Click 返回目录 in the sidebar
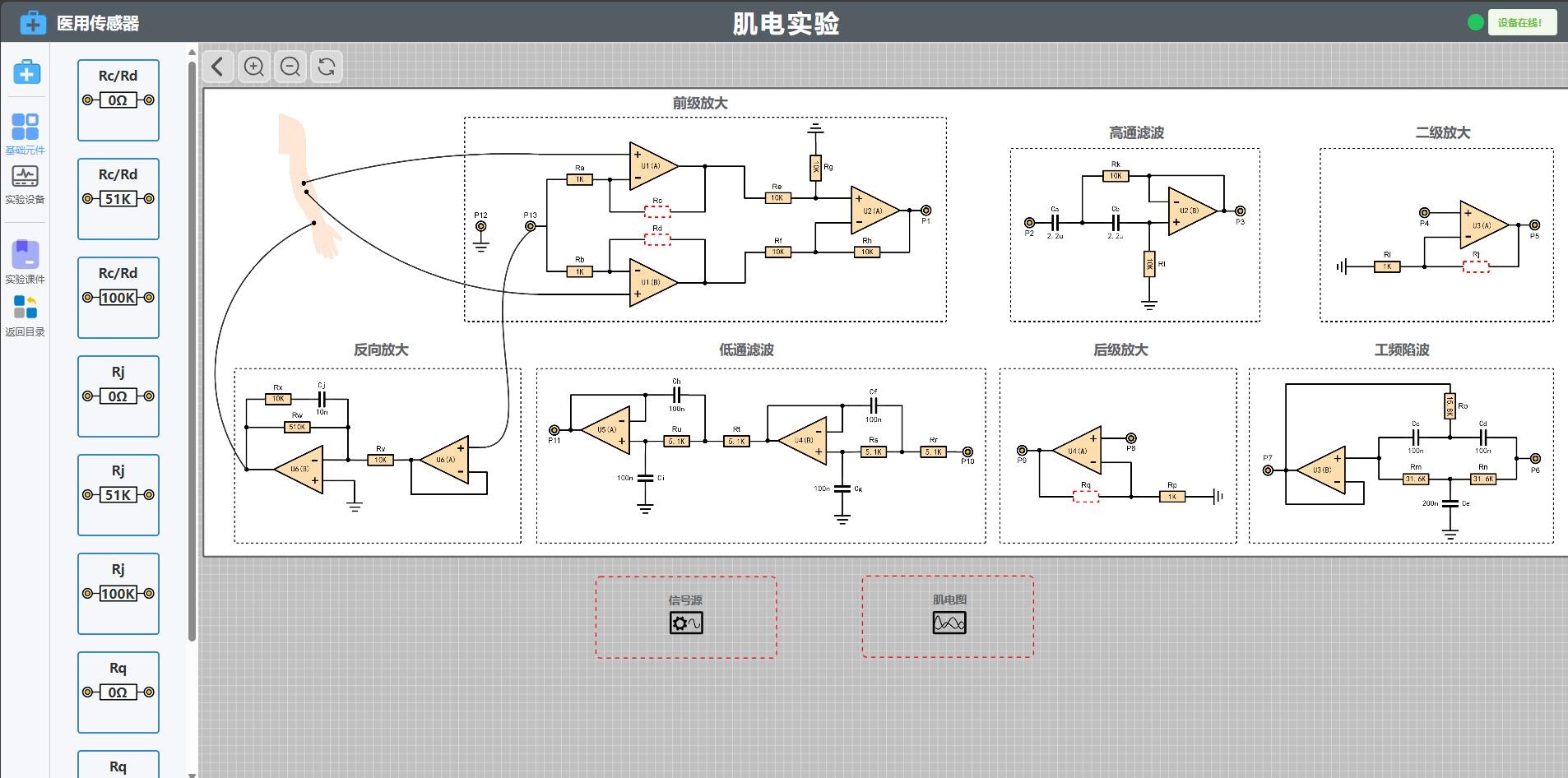1568x778 pixels. (x=26, y=316)
